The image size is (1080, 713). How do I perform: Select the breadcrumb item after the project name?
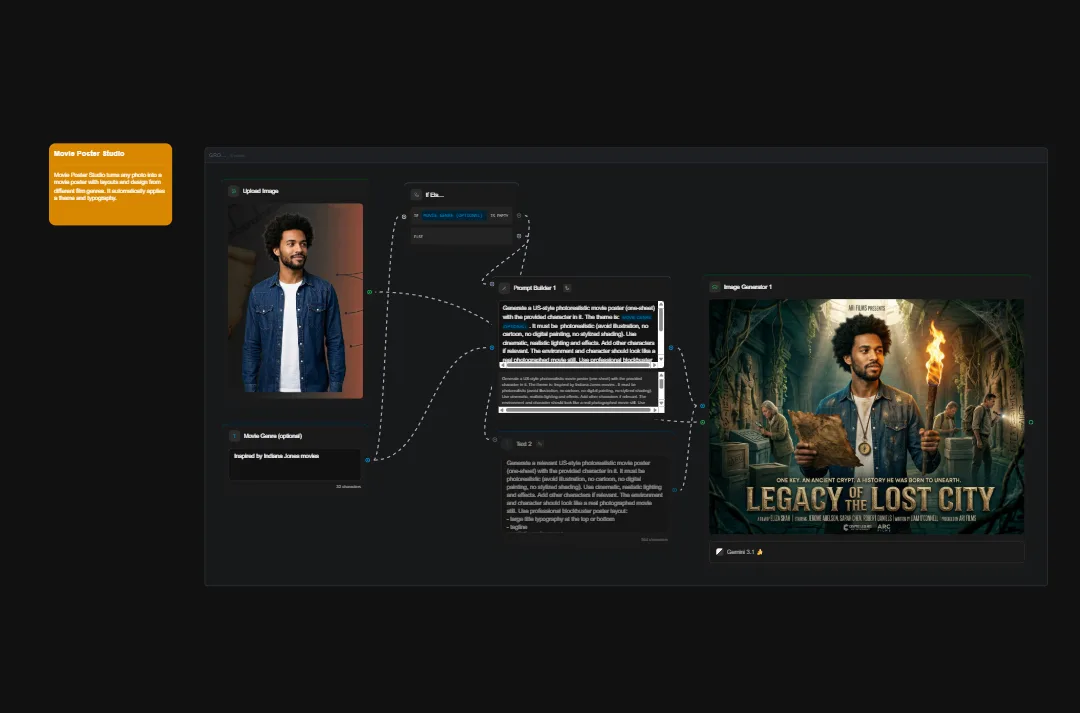238,157
